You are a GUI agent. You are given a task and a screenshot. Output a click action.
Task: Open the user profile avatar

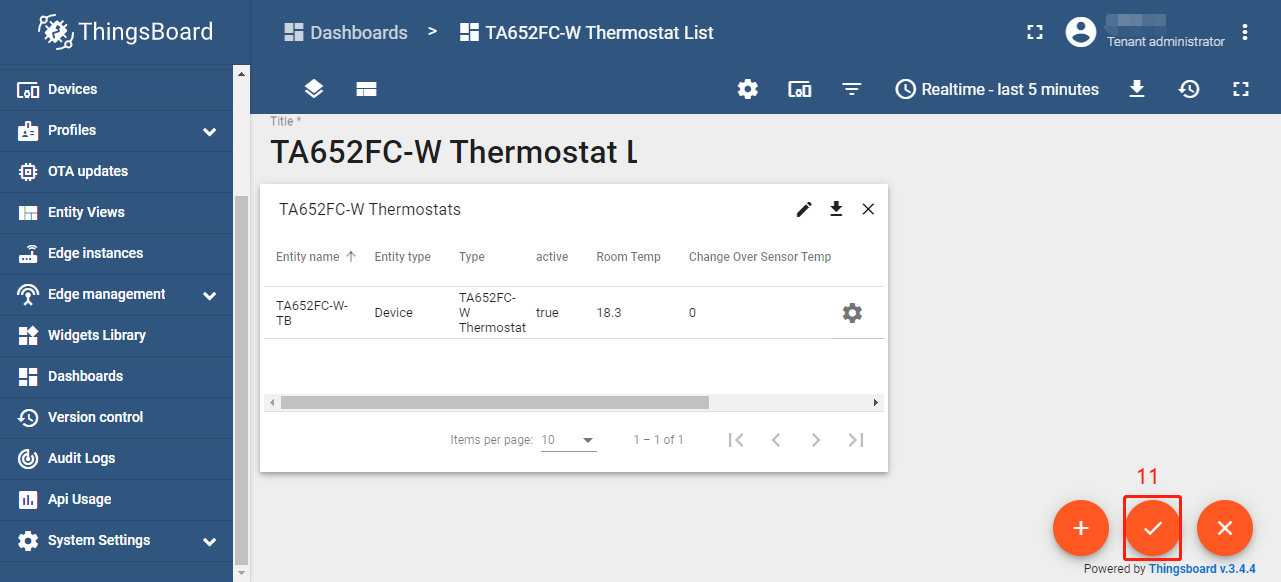(1081, 32)
